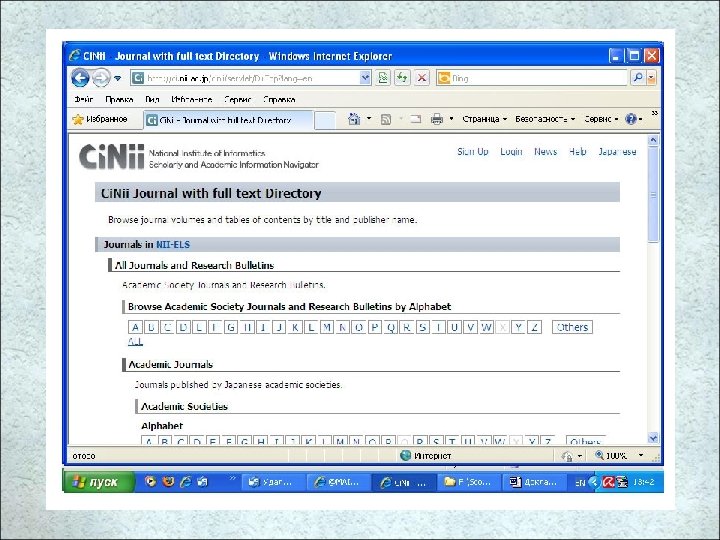Click the page scrollbar up arrow

(653, 141)
